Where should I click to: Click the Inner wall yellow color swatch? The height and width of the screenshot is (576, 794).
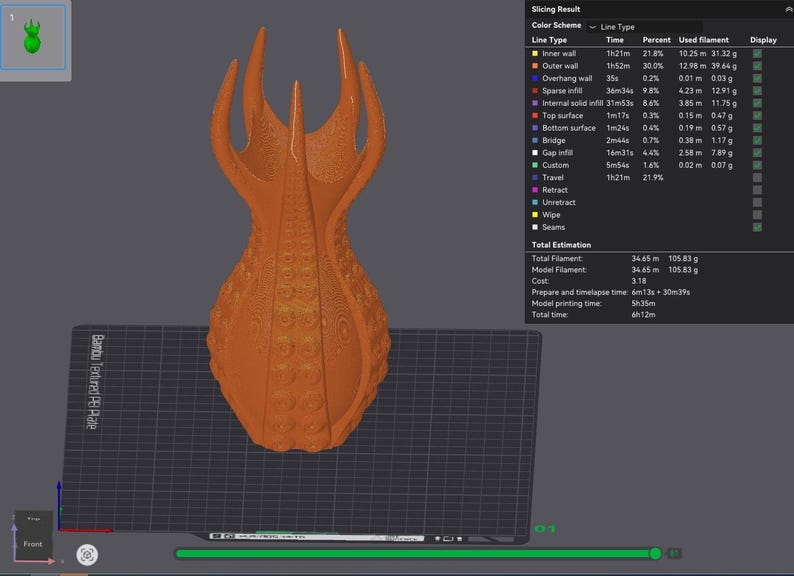pyautogui.click(x=535, y=53)
